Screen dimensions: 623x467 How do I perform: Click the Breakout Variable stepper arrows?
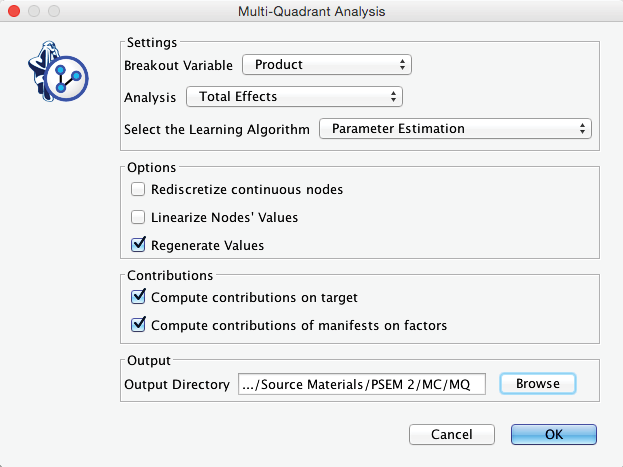point(402,65)
